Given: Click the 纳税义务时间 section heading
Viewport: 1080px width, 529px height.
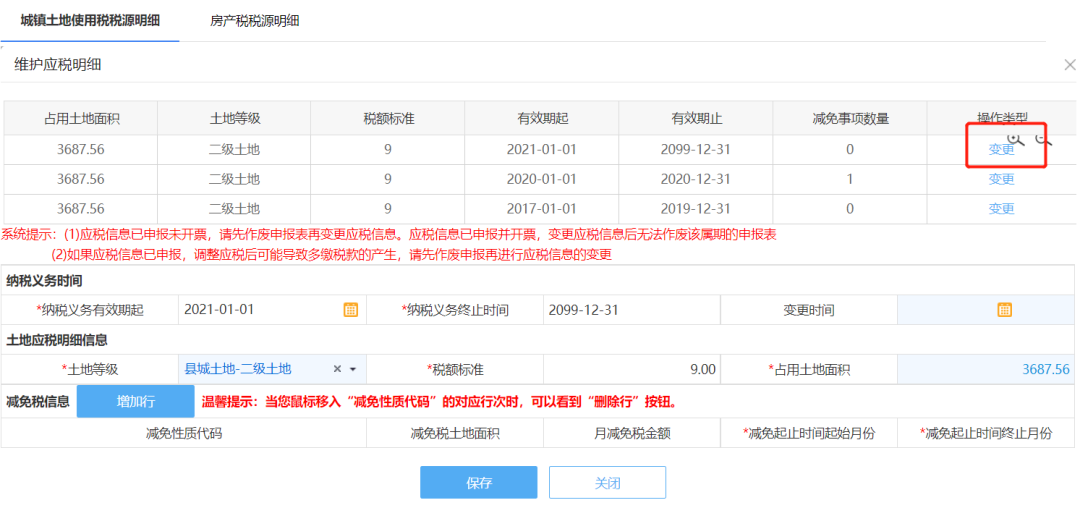Looking at the screenshot, I should (x=45, y=281).
